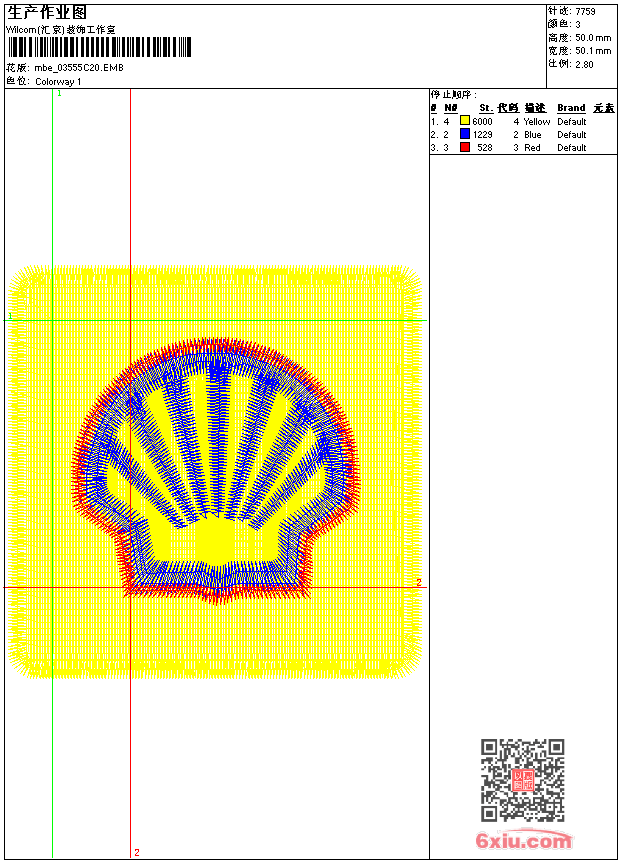Click the stitch count 7759 value
This screenshot has height=860, width=620.
585,12
